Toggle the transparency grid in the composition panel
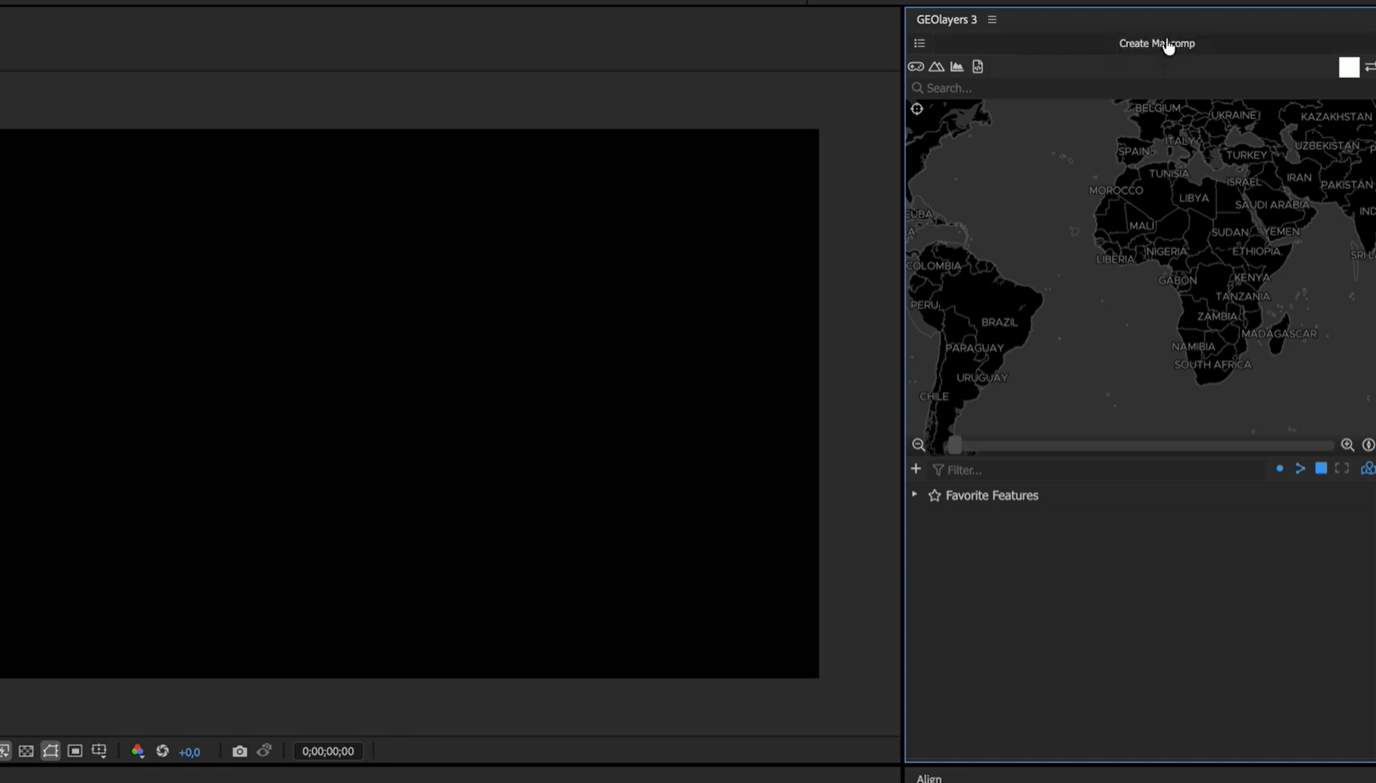 25,750
